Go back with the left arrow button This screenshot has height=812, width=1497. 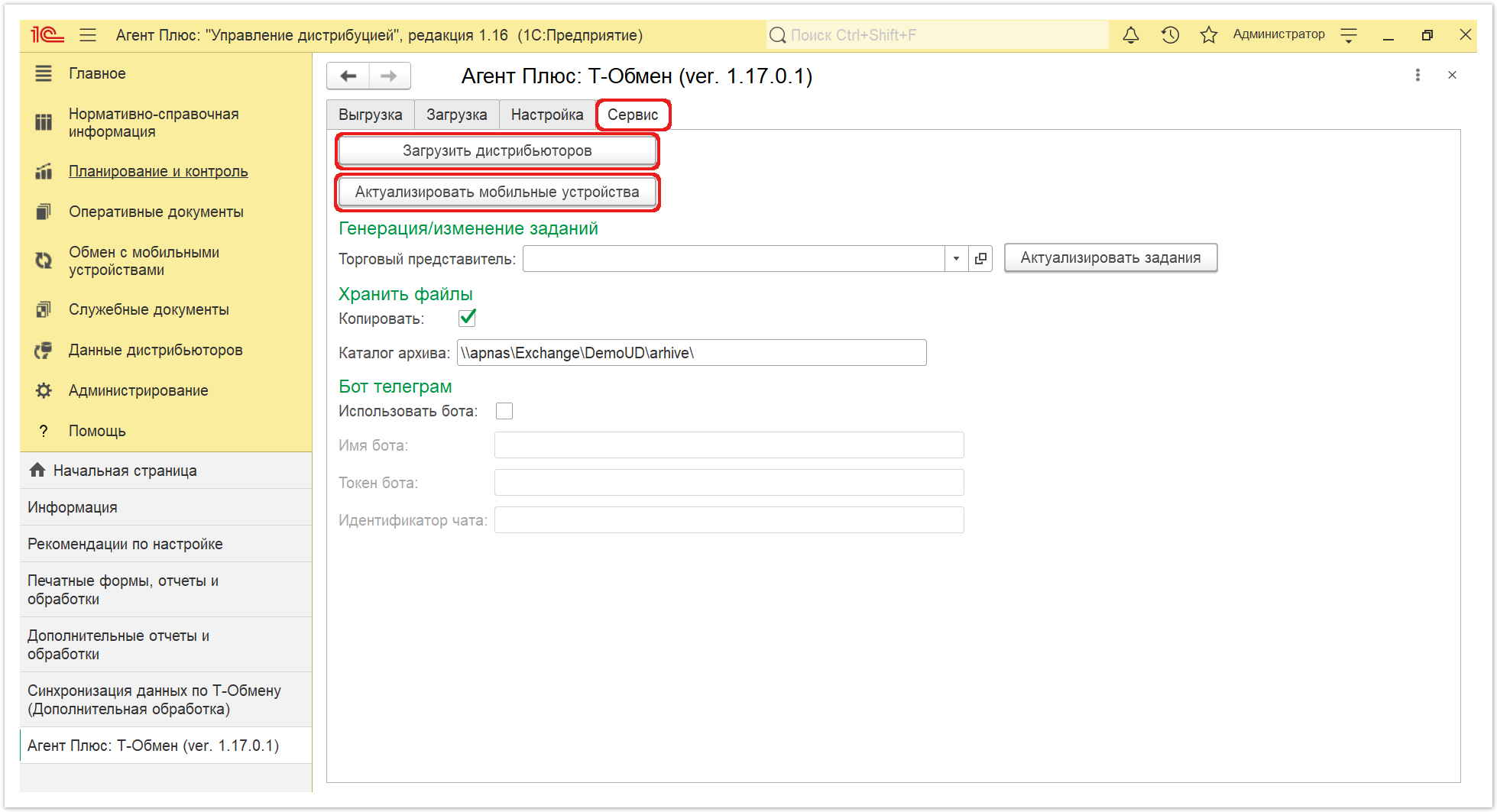(348, 76)
